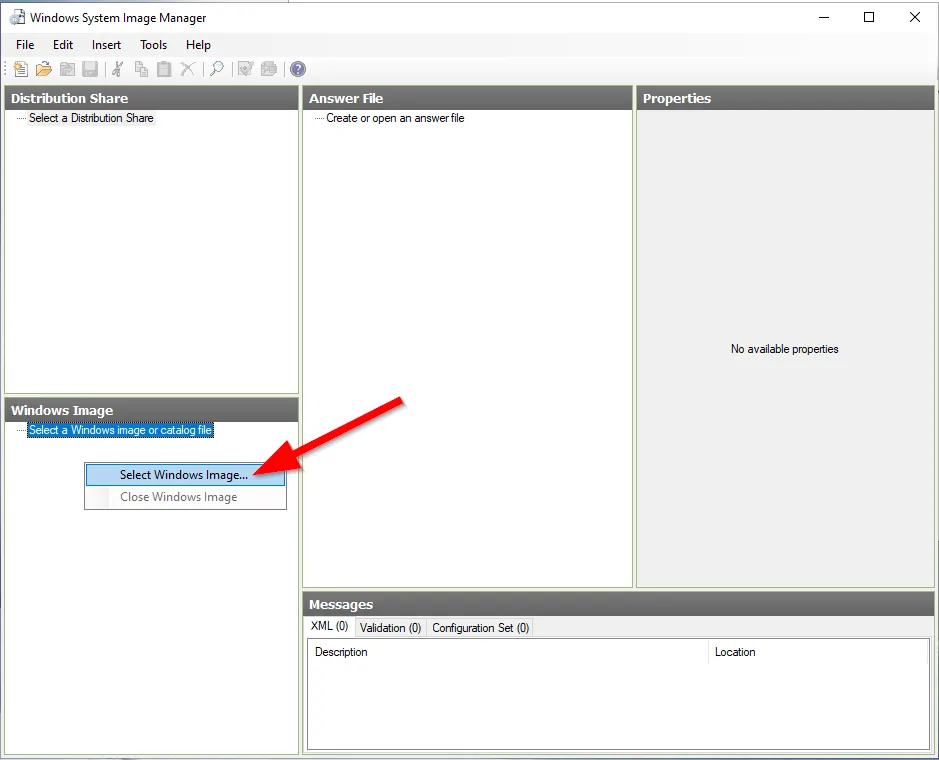This screenshot has width=939, height=760.
Task: Switch to the XML (0) tab
Action: pos(329,626)
